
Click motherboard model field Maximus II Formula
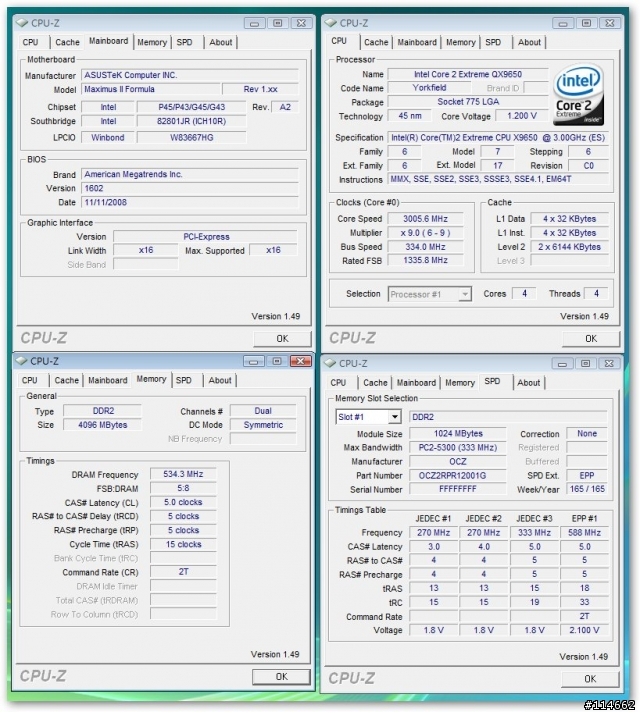coord(151,89)
